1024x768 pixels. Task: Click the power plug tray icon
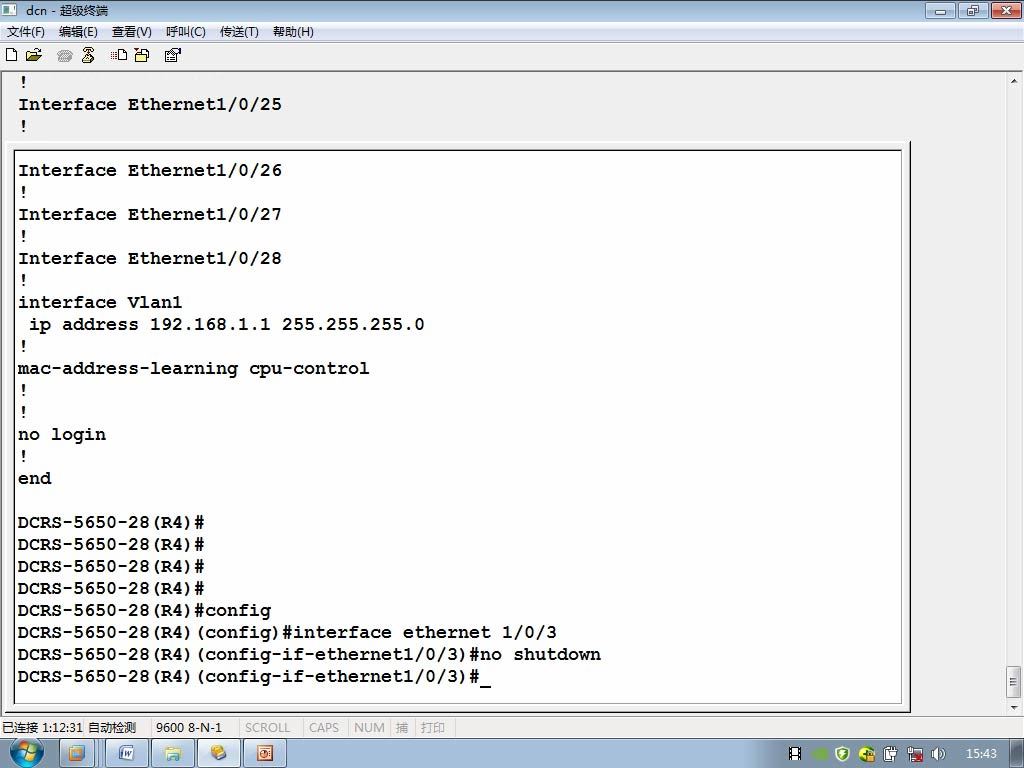pyautogui.click(x=890, y=754)
